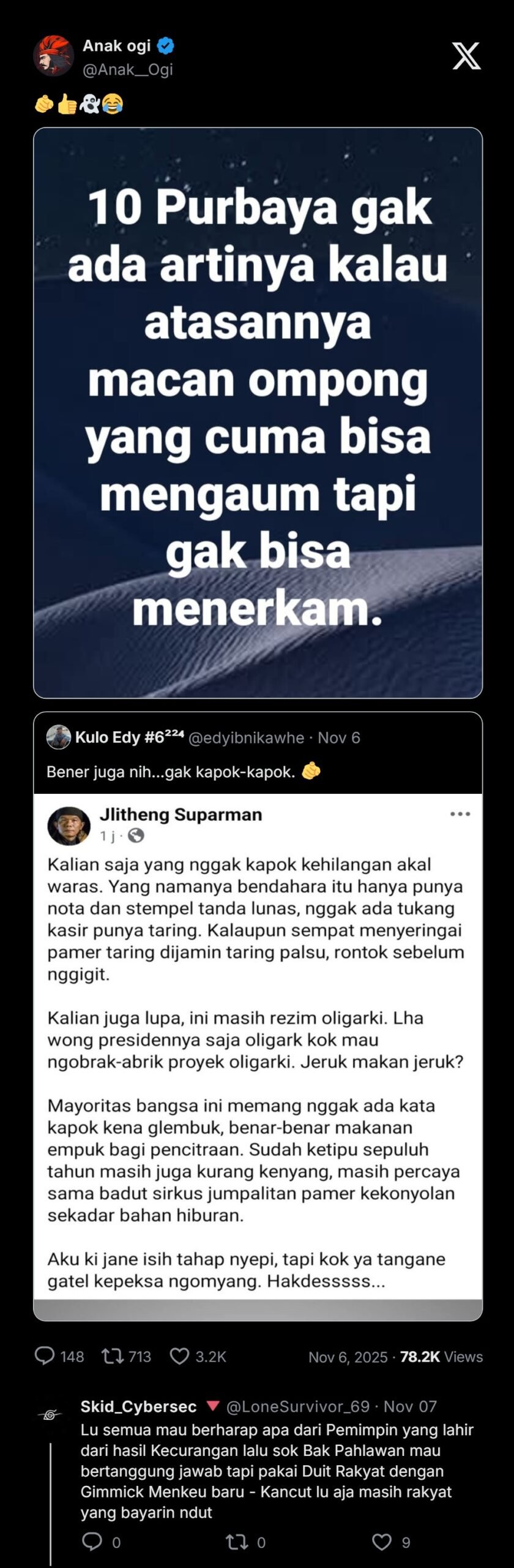Open the reply bubble with 148
This screenshot has height=1568, width=514.
[x=45, y=1355]
